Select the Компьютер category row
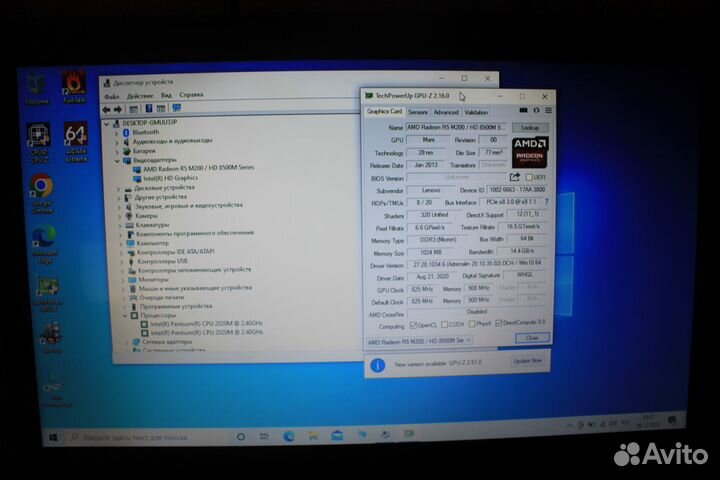The width and height of the screenshot is (720, 480). coord(147,243)
